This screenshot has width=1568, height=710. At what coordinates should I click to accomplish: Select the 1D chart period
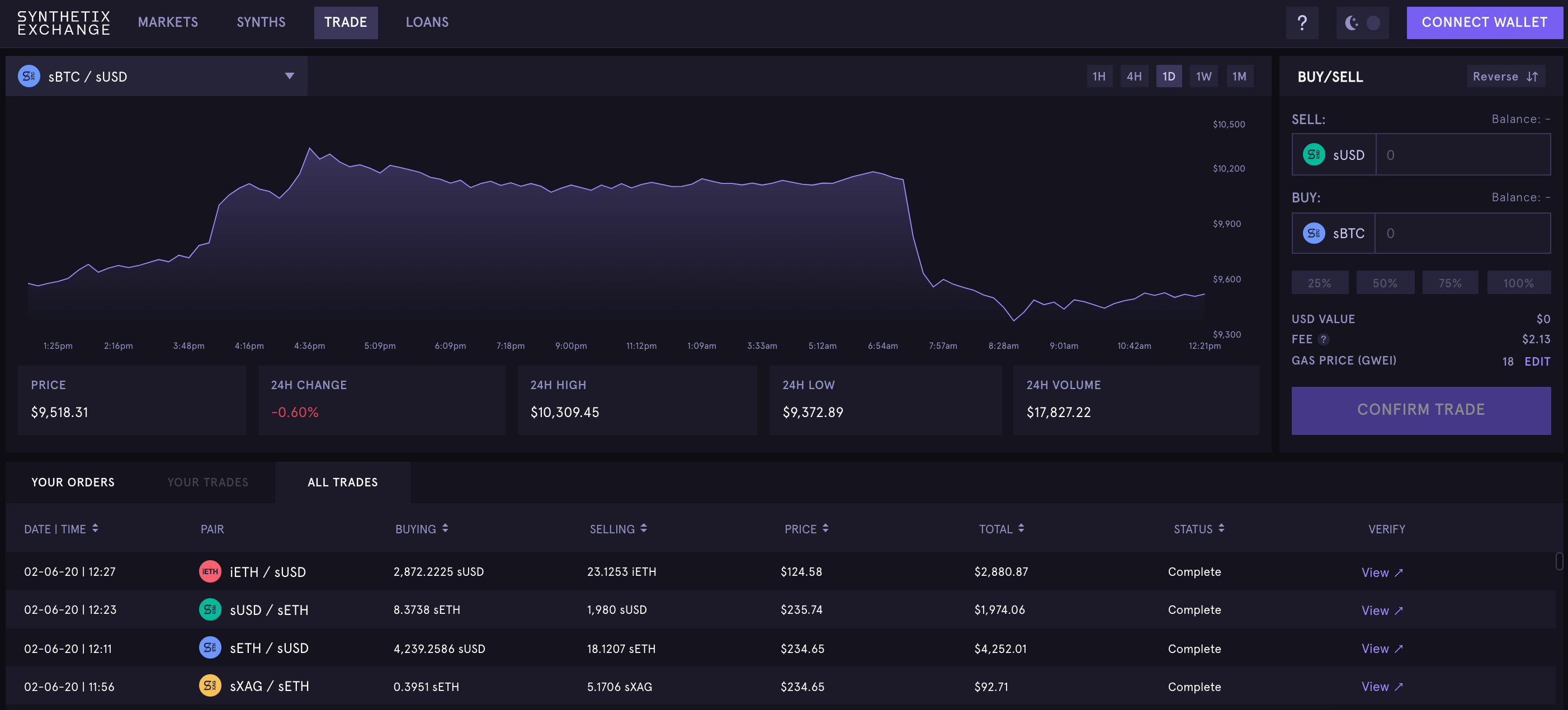click(1169, 76)
